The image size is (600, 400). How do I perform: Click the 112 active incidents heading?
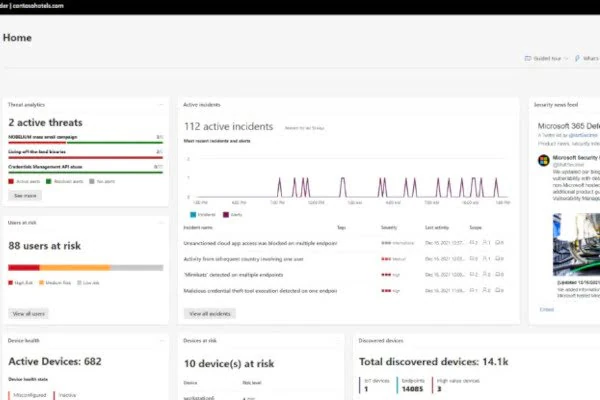pos(228,127)
